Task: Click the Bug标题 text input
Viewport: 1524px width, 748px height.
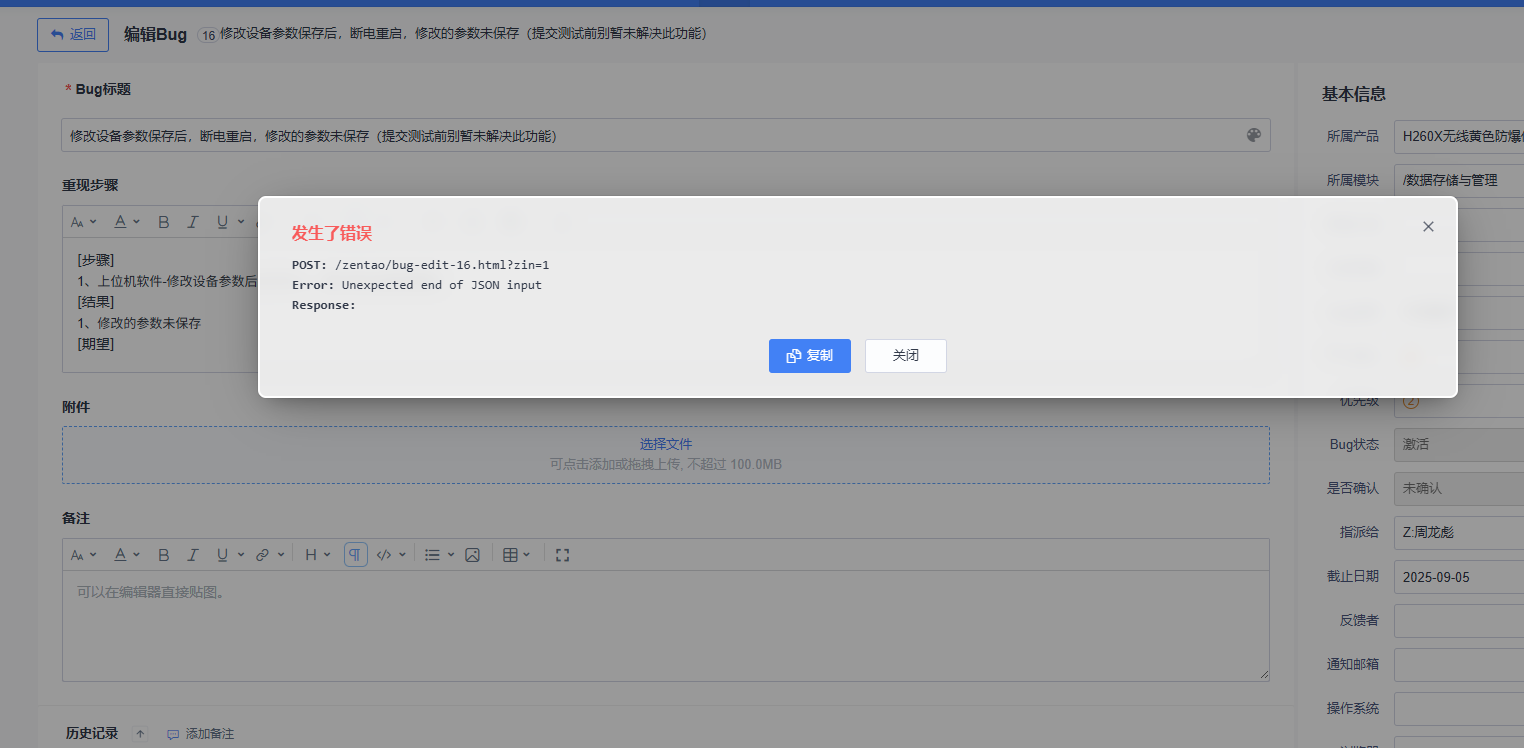Action: pyautogui.click(x=666, y=136)
